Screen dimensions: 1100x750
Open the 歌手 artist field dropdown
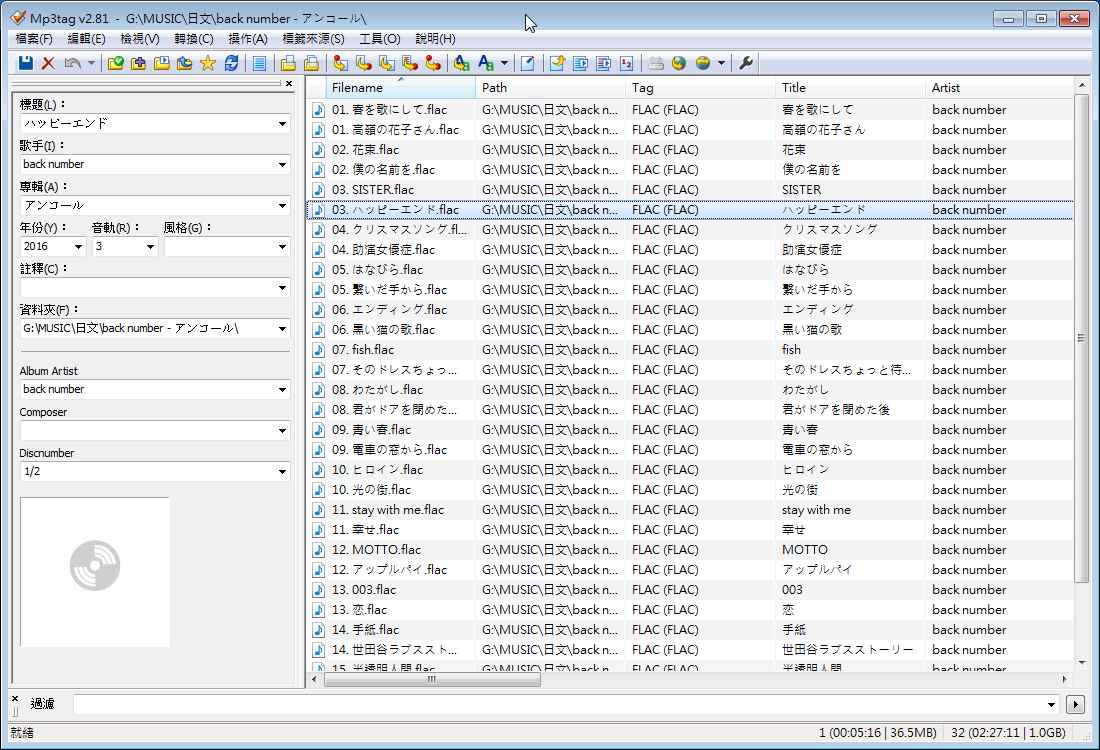(x=282, y=164)
